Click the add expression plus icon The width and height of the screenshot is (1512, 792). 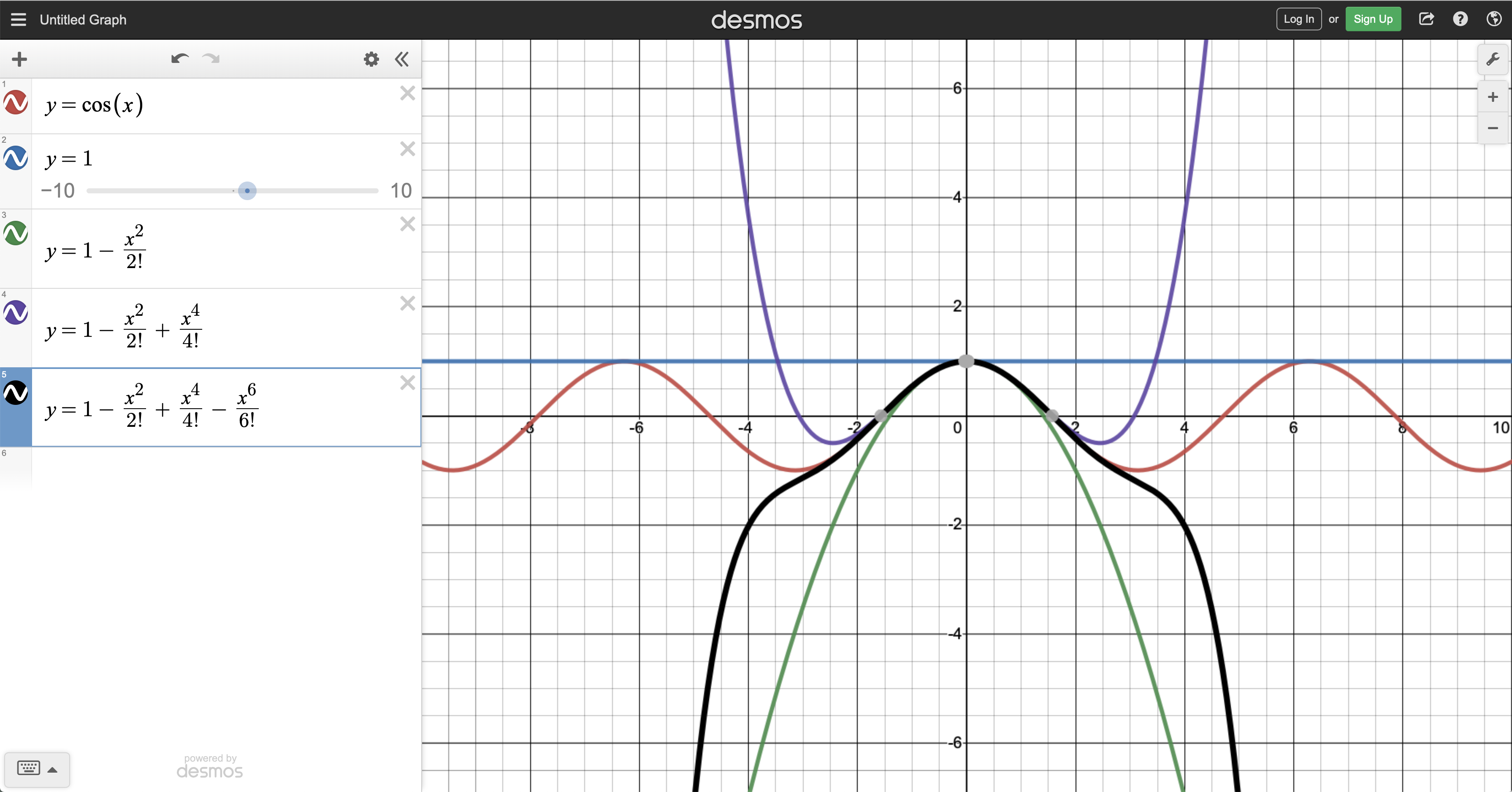tap(19, 59)
